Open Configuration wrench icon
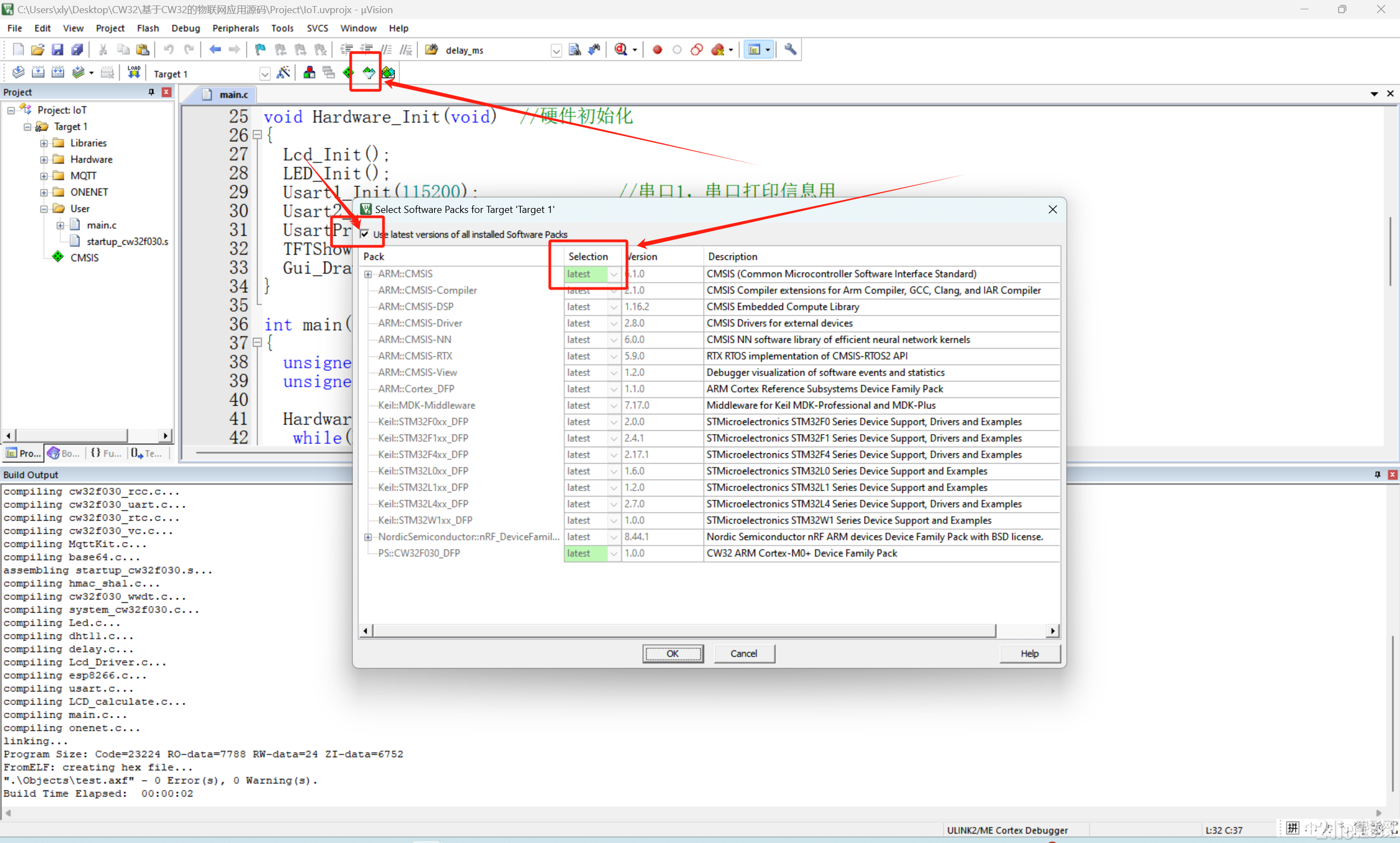The image size is (1400, 843). point(790,50)
